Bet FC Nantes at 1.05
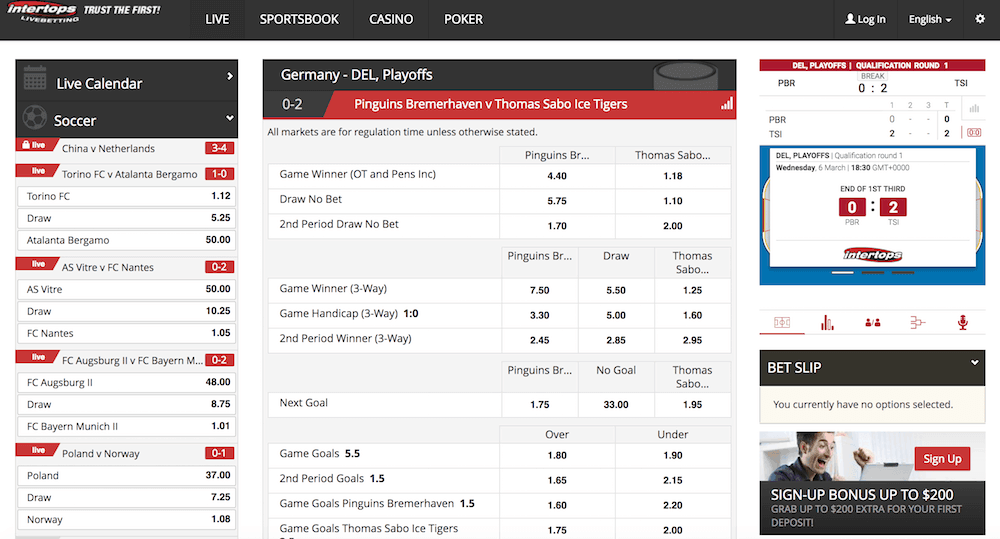Viewport: 1000px width, 539px height. [126, 333]
